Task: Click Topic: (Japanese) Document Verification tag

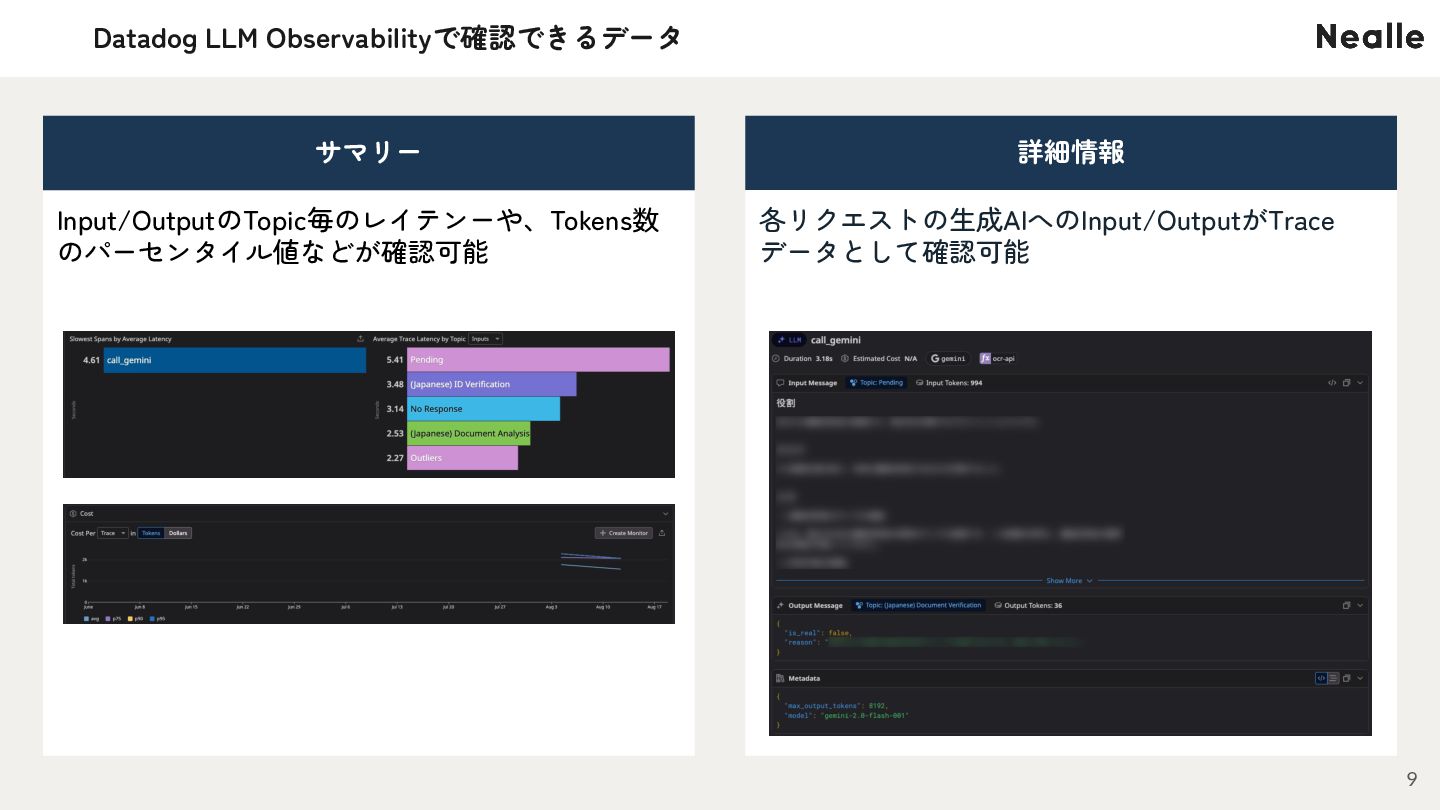Action: coord(919,605)
